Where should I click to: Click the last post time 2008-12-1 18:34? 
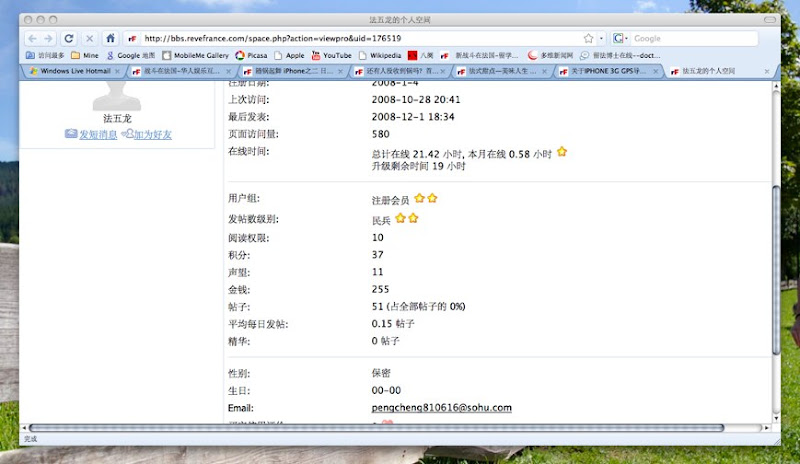coord(413,117)
